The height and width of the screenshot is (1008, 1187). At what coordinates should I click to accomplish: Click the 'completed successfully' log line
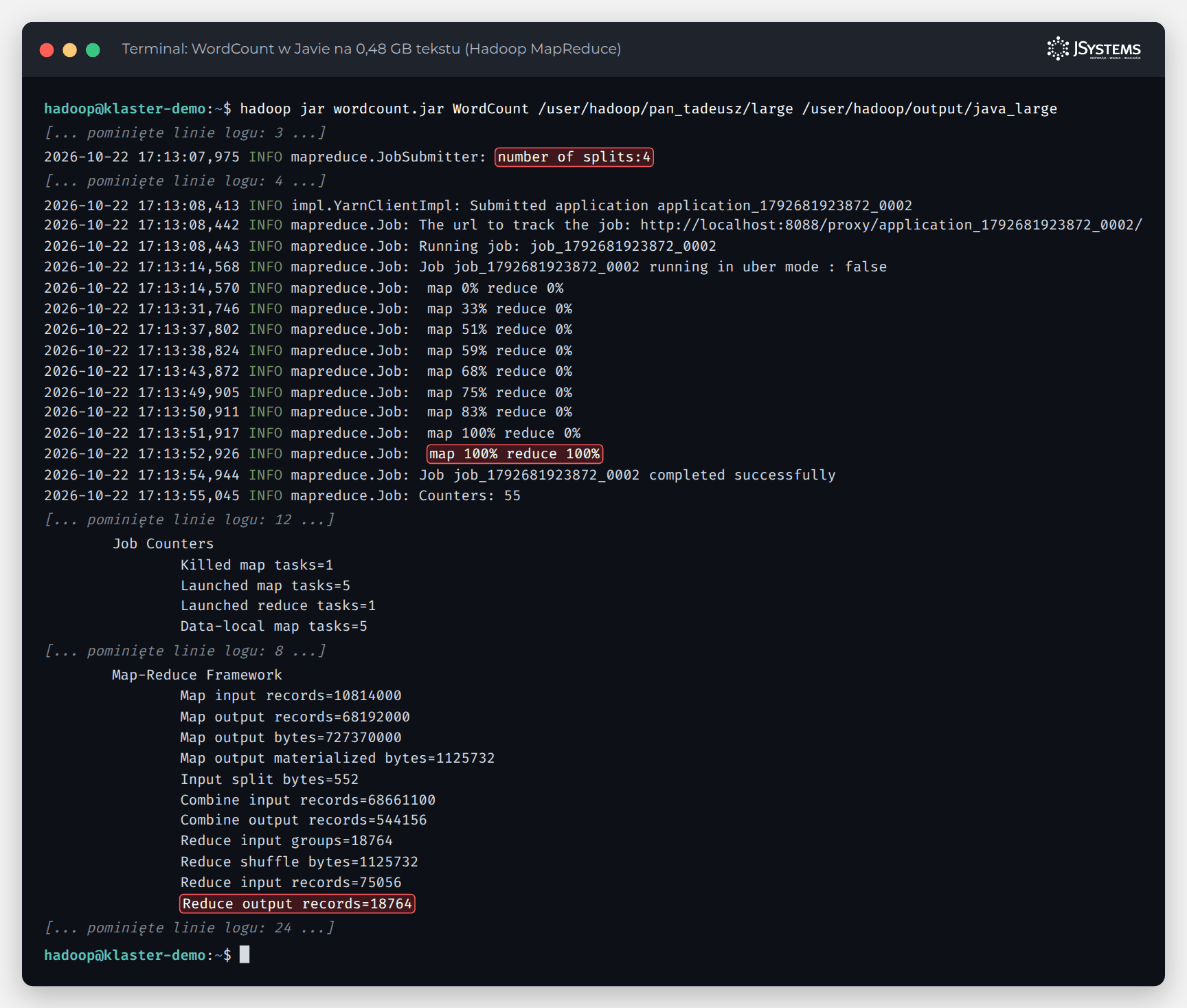pos(440,475)
